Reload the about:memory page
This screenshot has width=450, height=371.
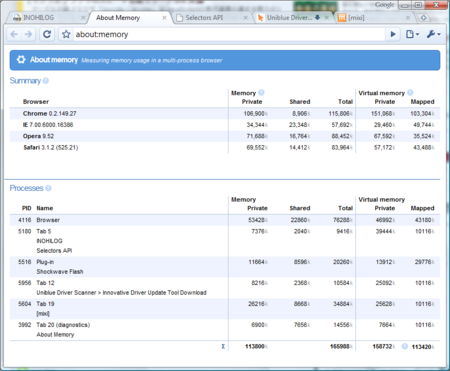coord(47,34)
